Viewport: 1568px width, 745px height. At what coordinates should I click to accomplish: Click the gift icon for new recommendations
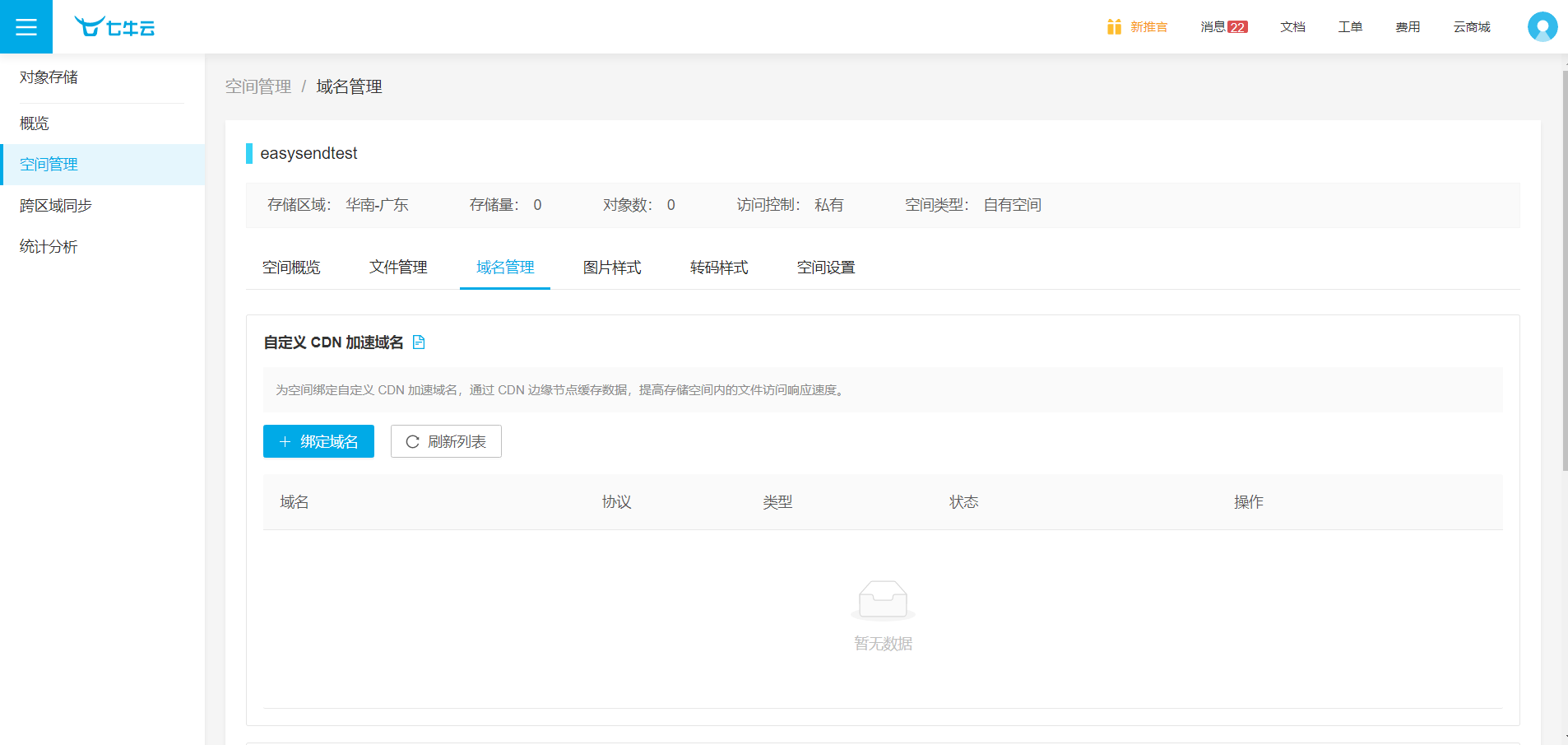(x=1114, y=27)
